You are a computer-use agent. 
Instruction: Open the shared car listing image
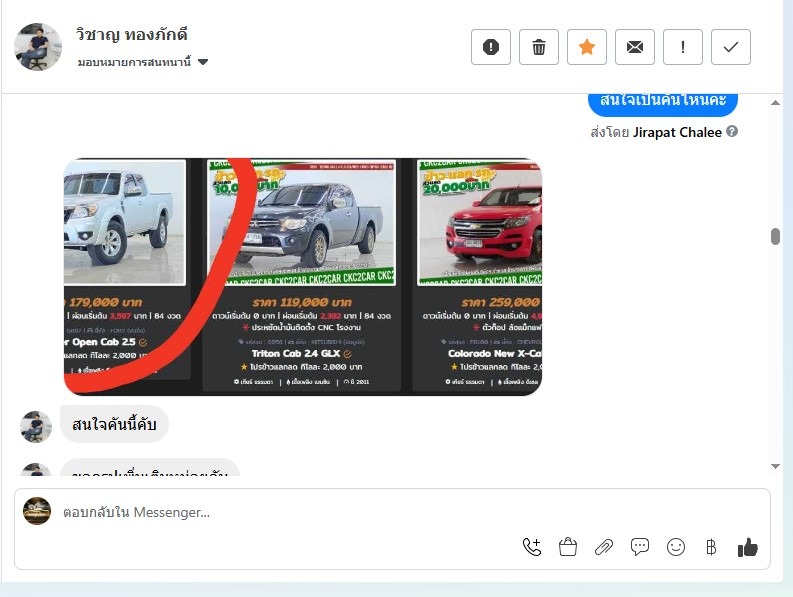coord(303,277)
